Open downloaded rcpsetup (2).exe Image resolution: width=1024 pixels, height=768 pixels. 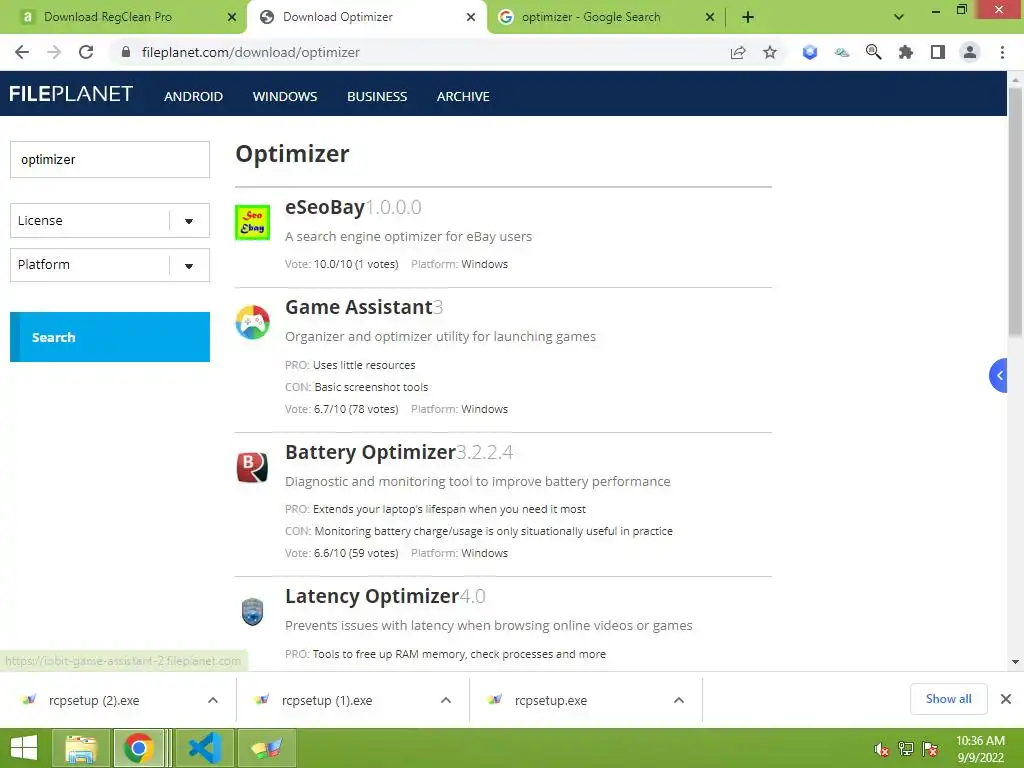coord(94,700)
